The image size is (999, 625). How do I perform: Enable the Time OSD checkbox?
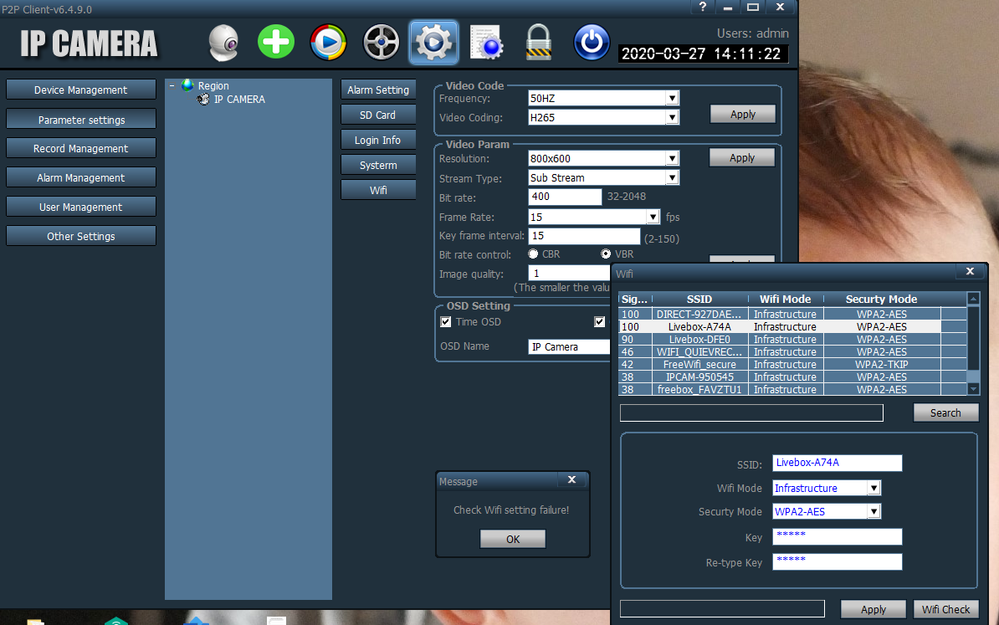coord(446,322)
